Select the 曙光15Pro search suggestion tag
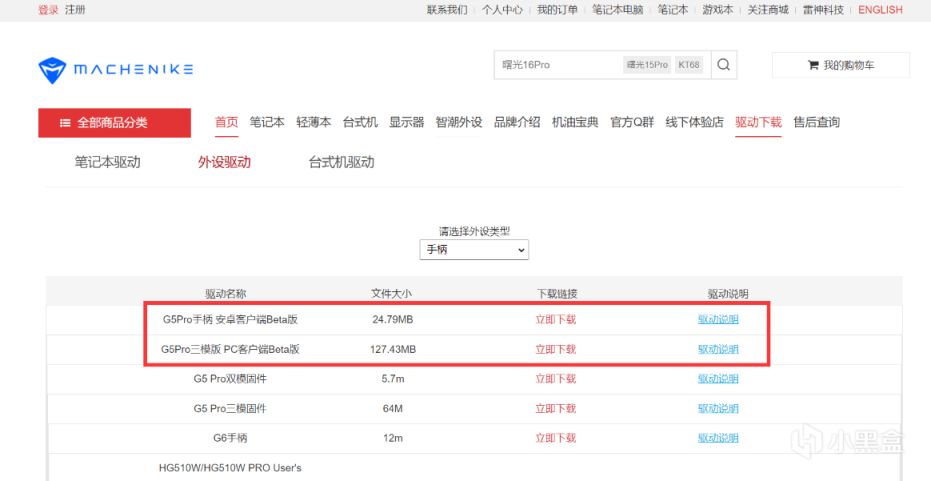The height and width of the screenshot is (481, 931). [647, 65]
